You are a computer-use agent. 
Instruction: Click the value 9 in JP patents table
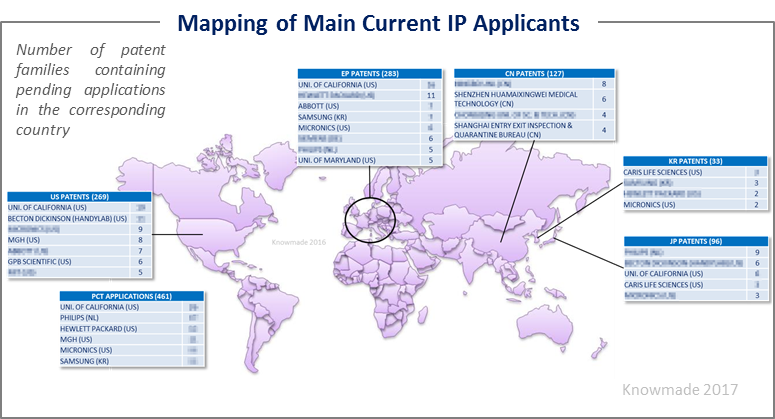click(757, 252)
